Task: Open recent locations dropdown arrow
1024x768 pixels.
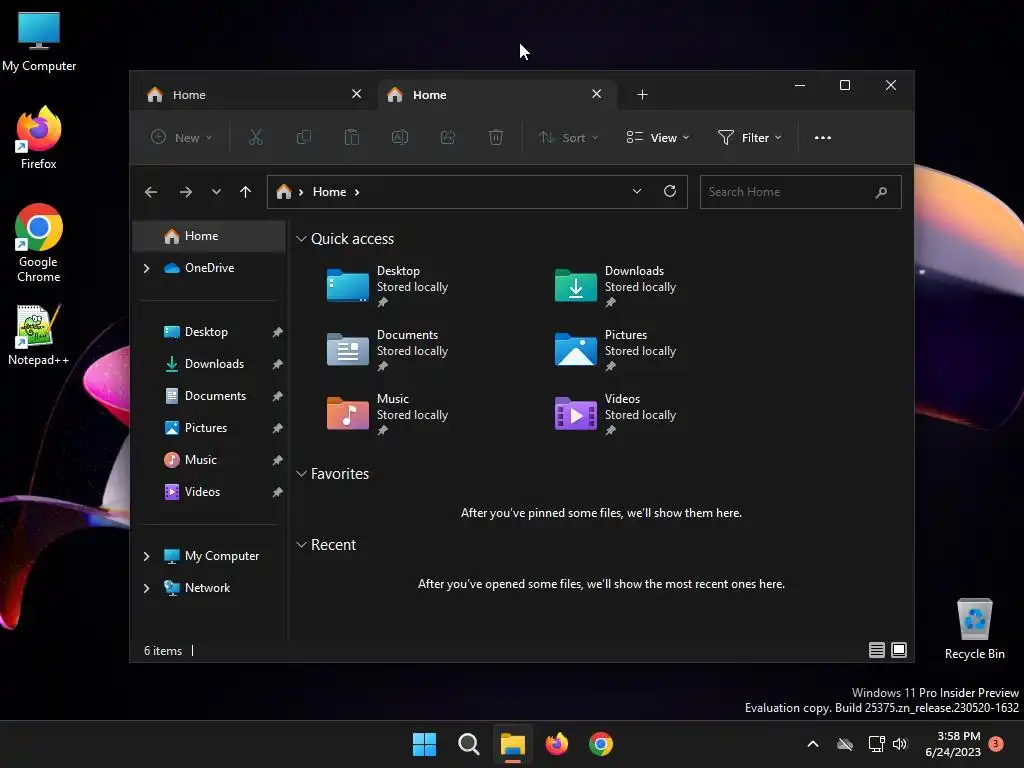Action: click(216, 192)
